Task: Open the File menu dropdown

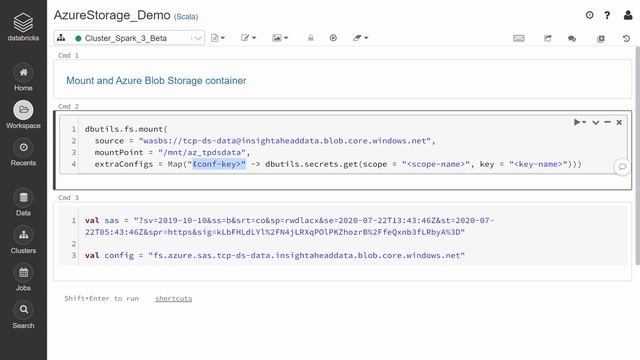Action: coord(218,38)
